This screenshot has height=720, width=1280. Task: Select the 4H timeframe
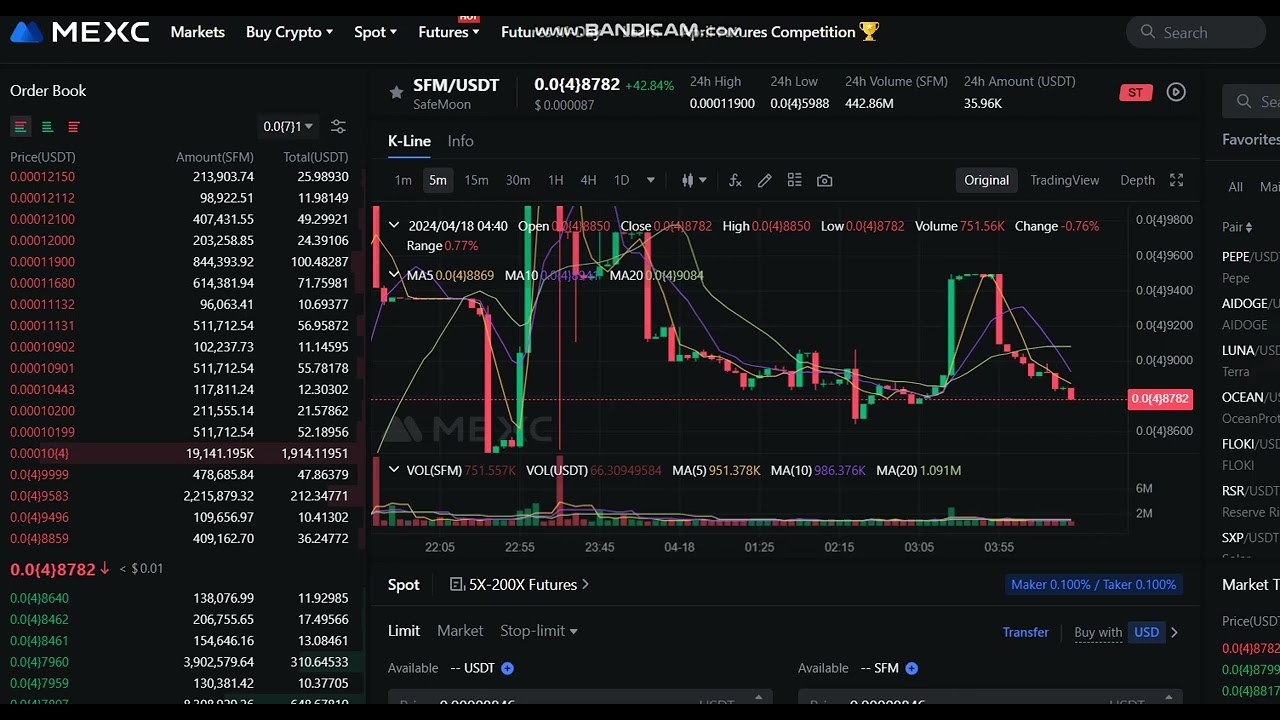pyautogui.click(x=588, y=180)
